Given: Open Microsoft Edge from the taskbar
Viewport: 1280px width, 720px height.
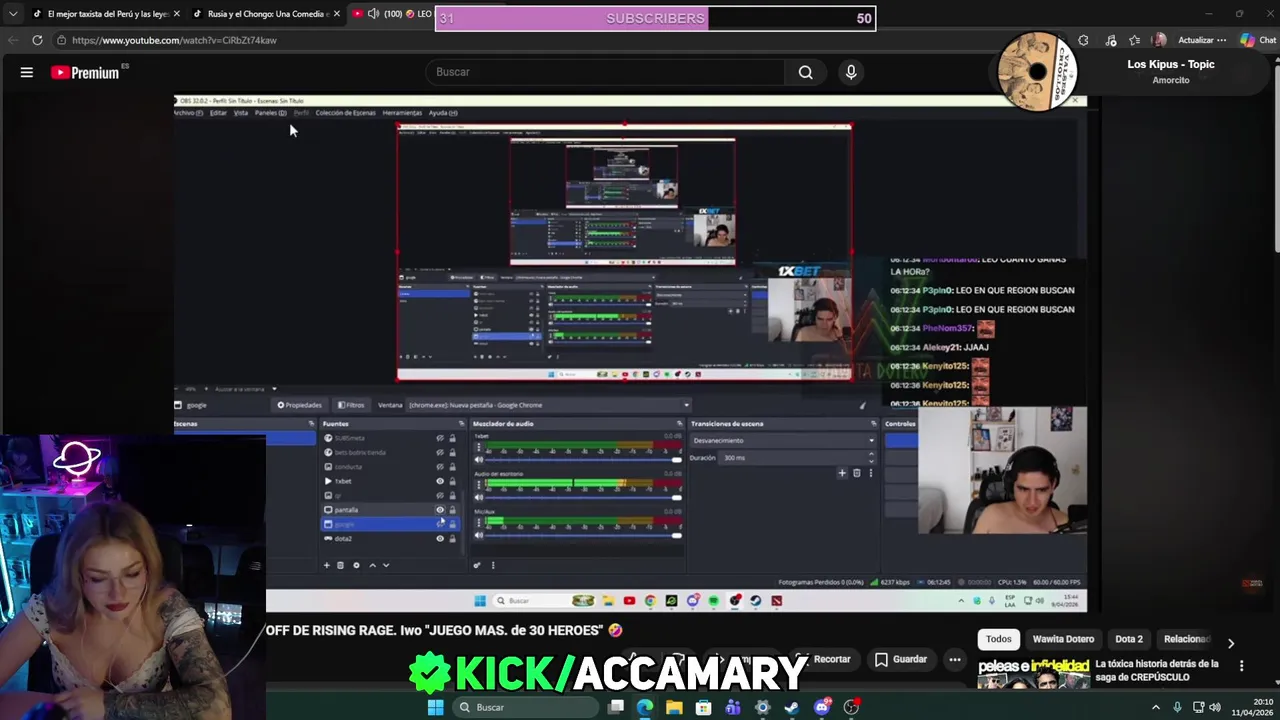Looking at the screenshot, I should (645, 707).
